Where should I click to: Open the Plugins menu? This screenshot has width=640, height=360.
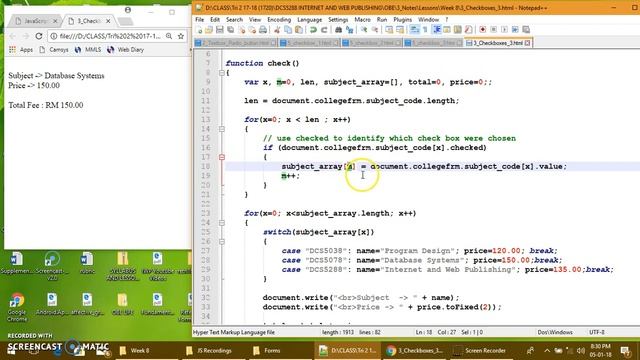[x=402, y=20]
